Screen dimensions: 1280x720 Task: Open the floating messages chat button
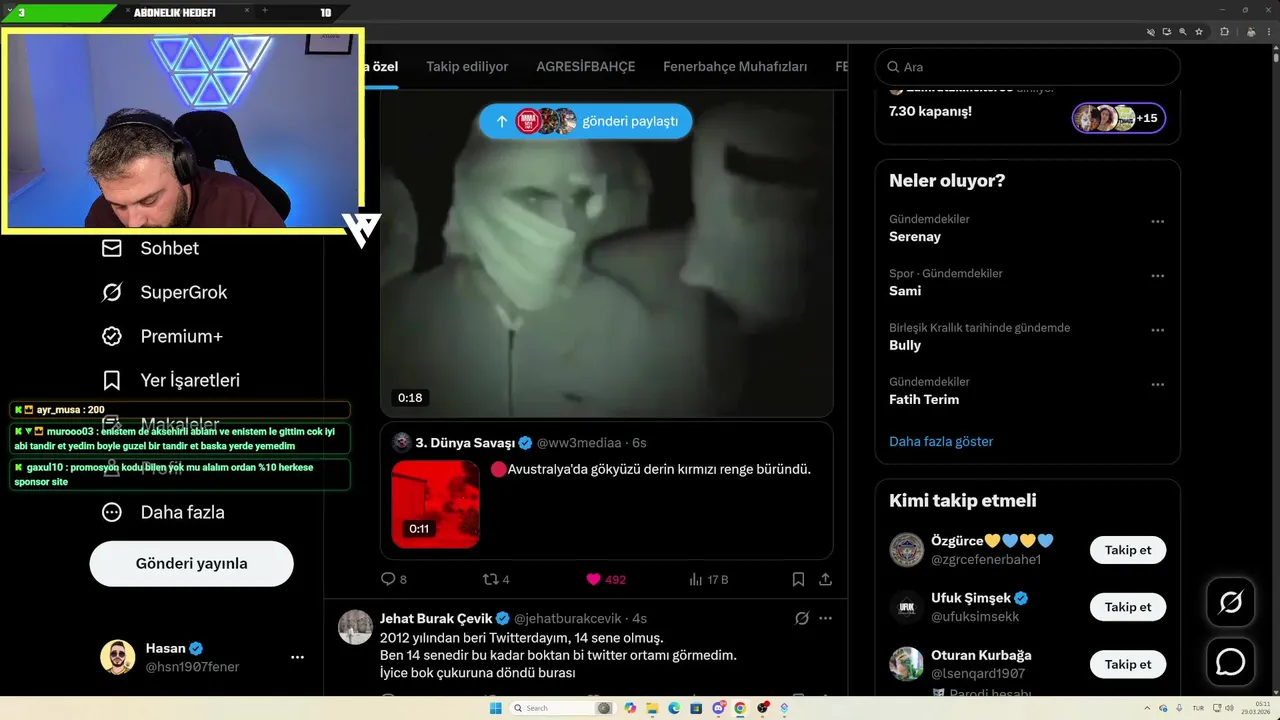pos(1230,662)
